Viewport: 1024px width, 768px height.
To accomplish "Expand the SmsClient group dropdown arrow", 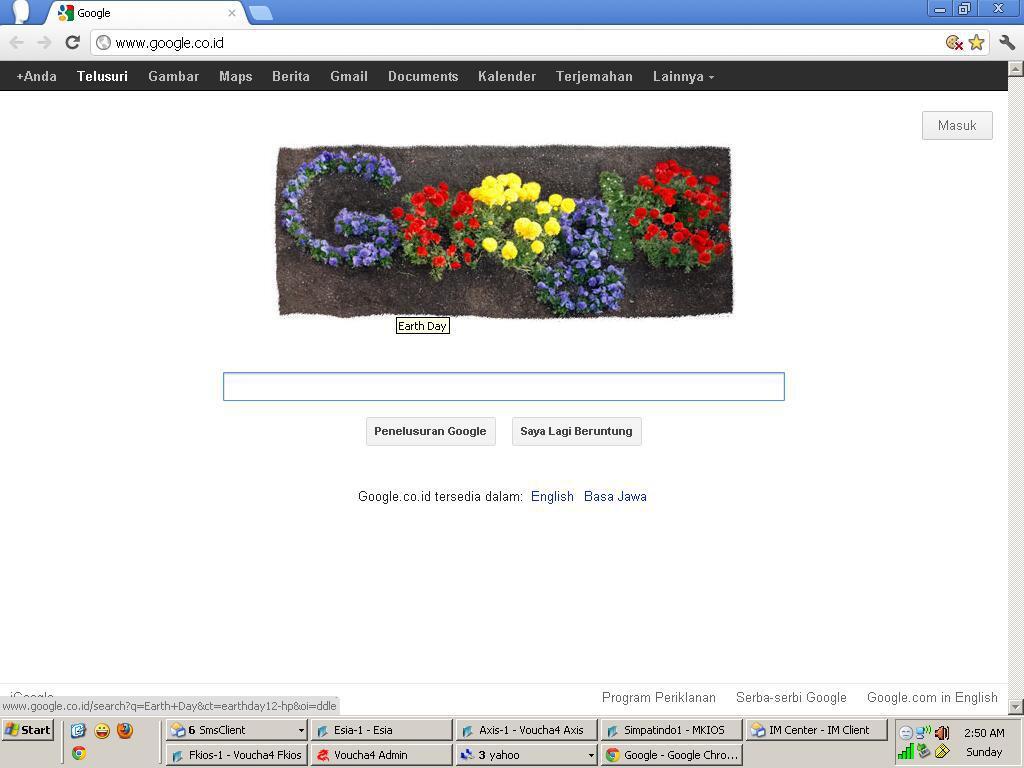I will tap(301, 730).
